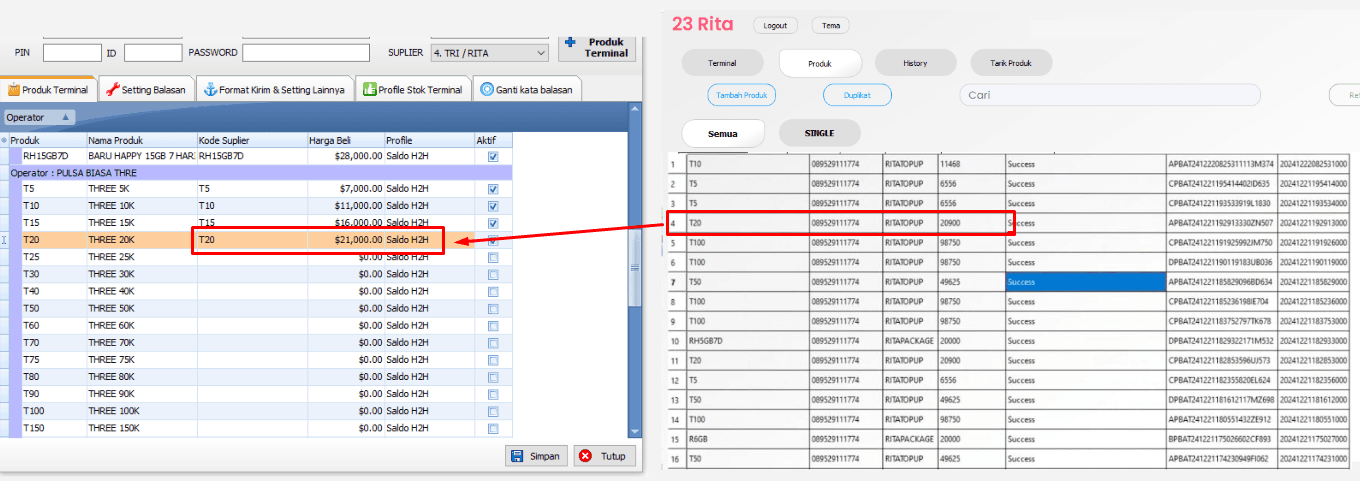Viewport: 1360px width, 481px height.
Task: Open the SUPLIER dropdown showing 4. TRI / RITA
Action: click(489, 53)
